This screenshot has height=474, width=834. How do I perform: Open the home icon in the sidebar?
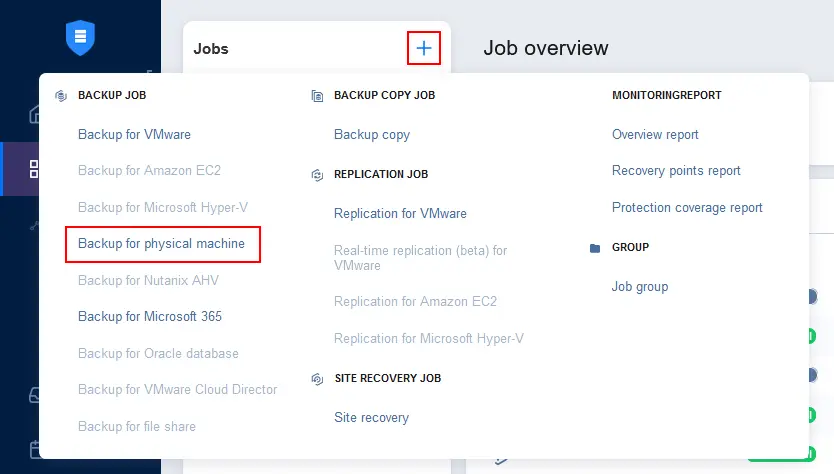[37, 113]
